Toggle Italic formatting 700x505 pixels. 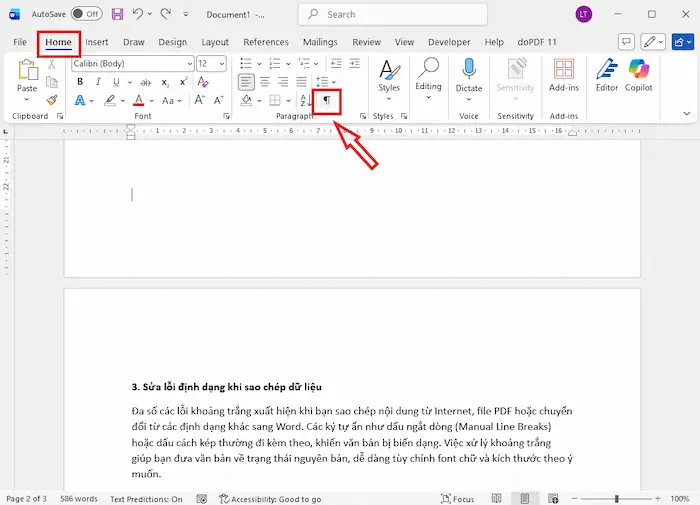point(98,82)
